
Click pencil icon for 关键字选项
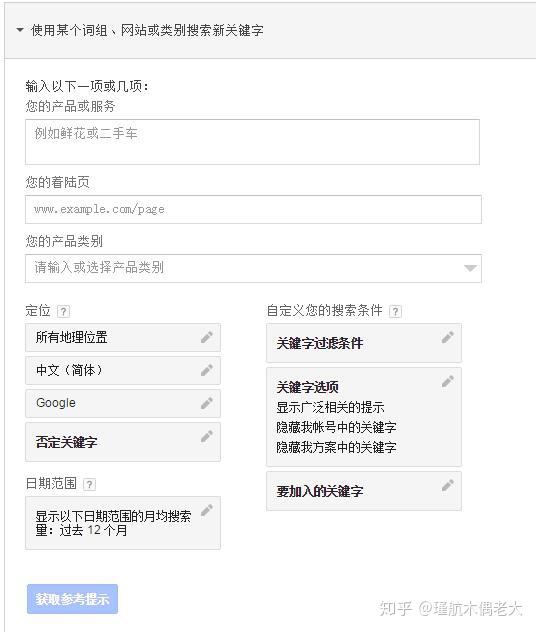(448, 381)
